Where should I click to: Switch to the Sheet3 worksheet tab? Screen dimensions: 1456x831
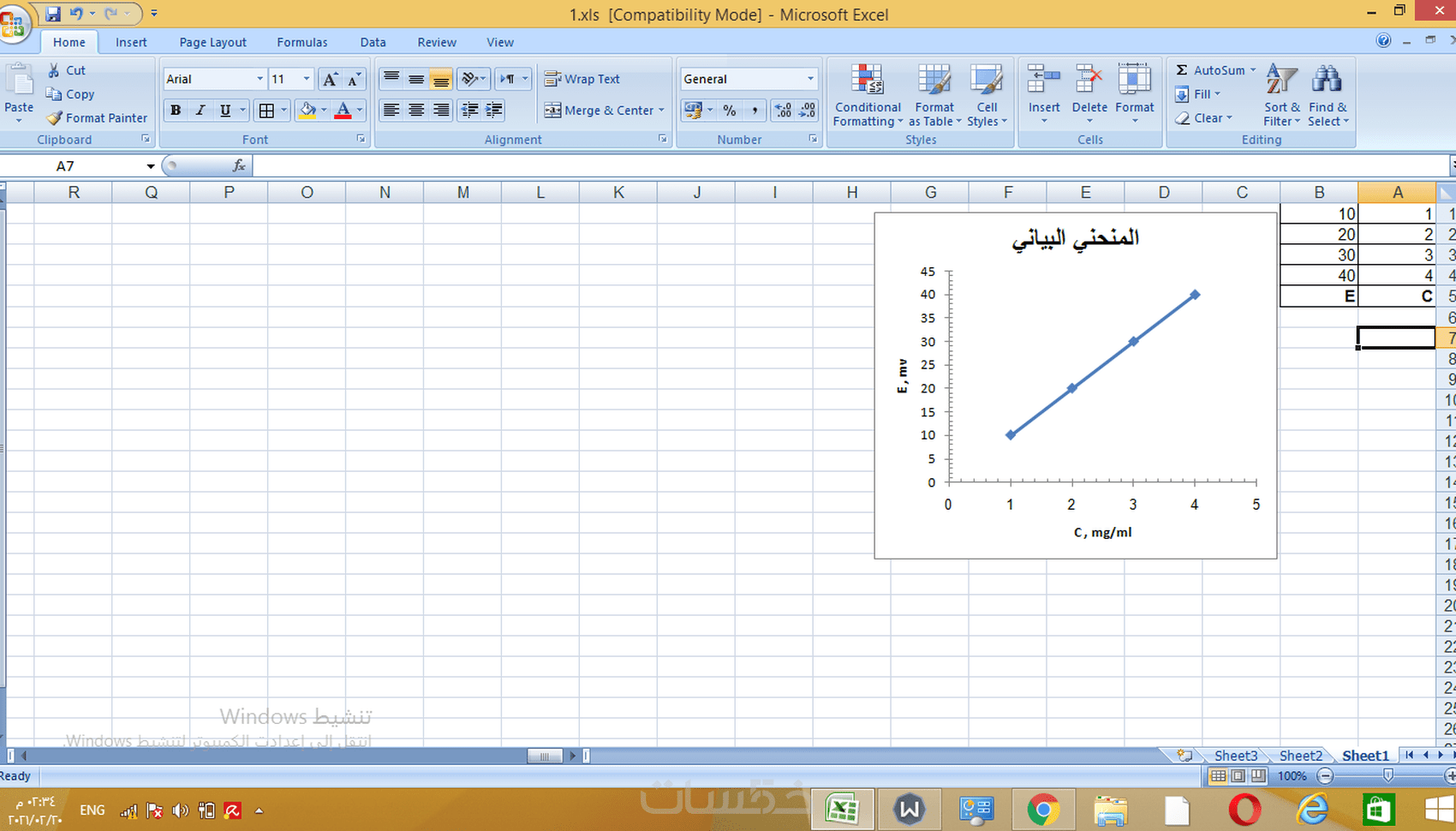coord(1236,756)
